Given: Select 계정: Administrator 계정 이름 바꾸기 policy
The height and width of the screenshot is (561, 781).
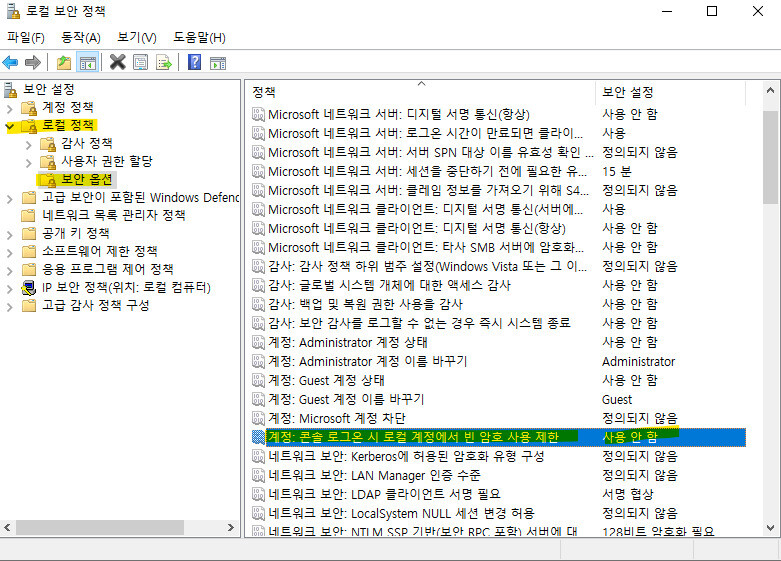Looking at the screenshot, I should click(x=368, y=361).
